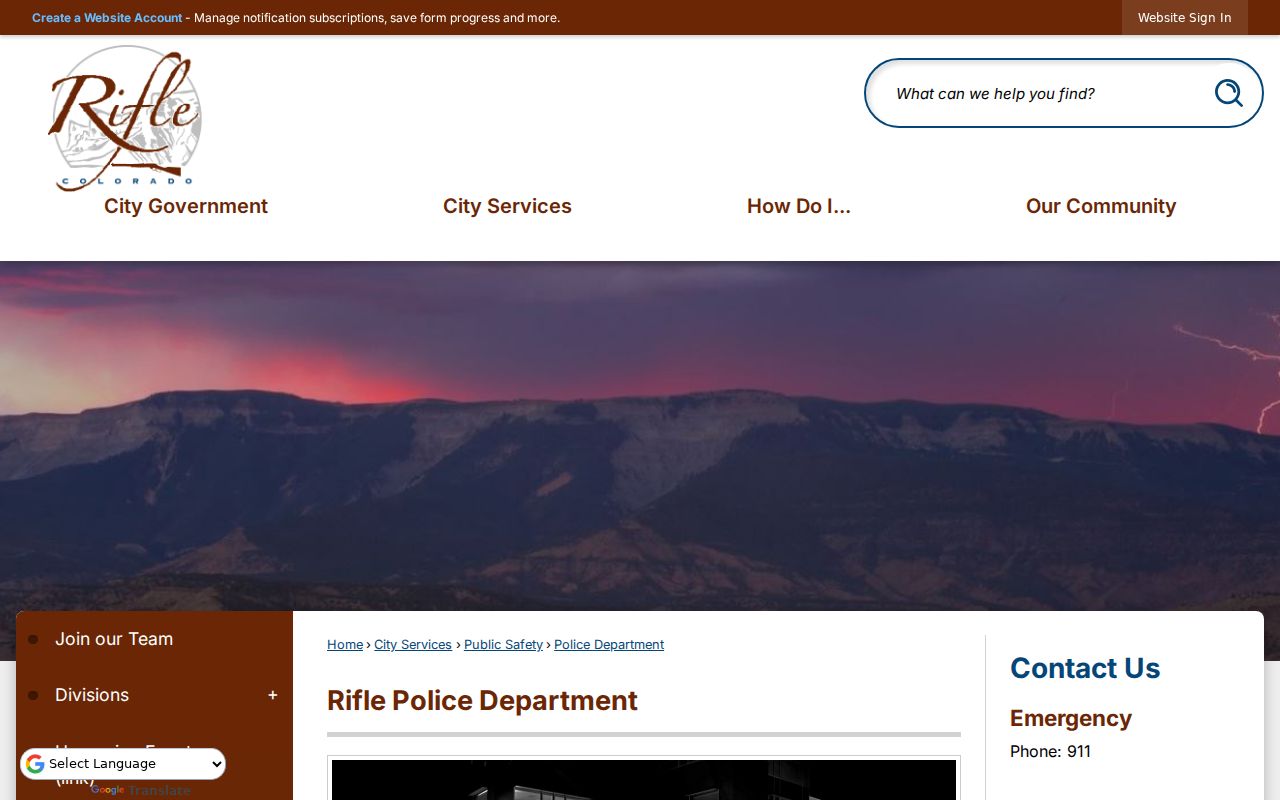1280x800 pixels.
Task: Click the search magnifier icon
Action: coord(1228,93)
